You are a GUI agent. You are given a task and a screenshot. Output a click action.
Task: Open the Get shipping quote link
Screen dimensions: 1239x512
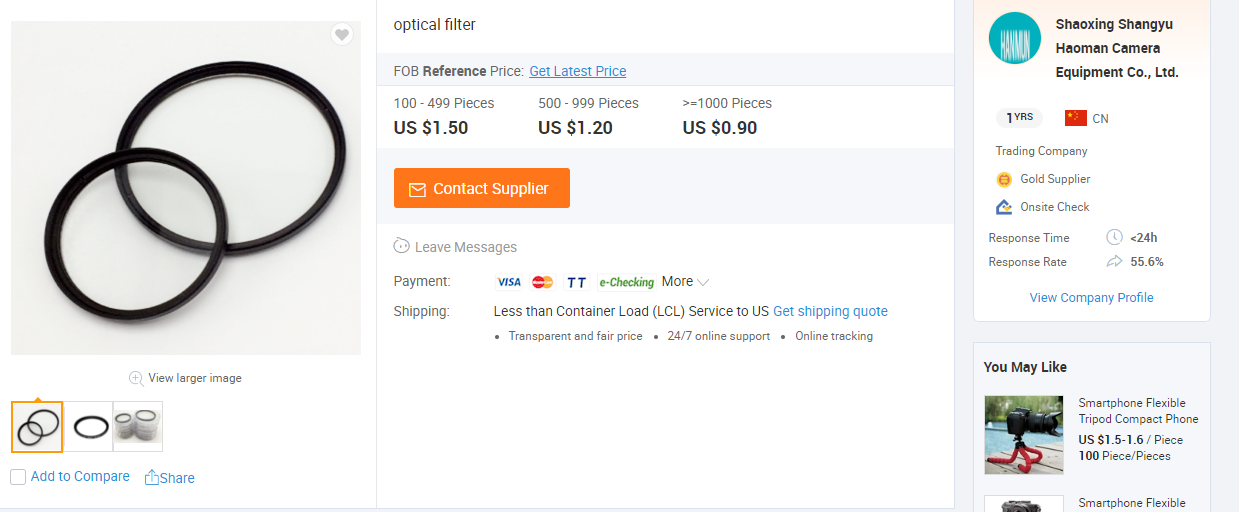(x=830, y=311)
